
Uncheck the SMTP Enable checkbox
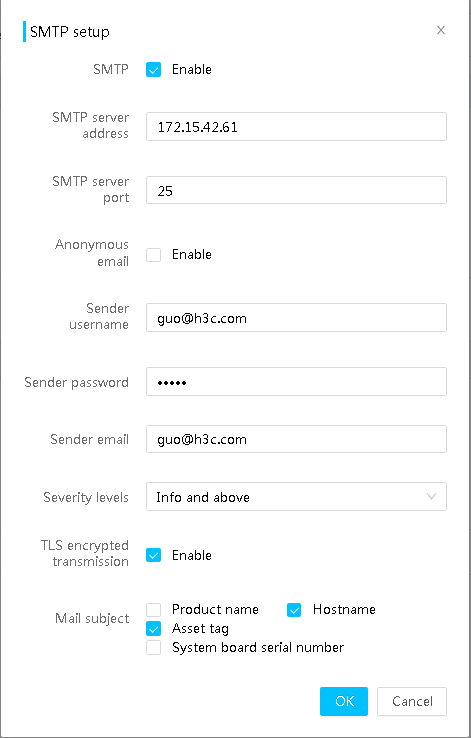tap(153, 70)
